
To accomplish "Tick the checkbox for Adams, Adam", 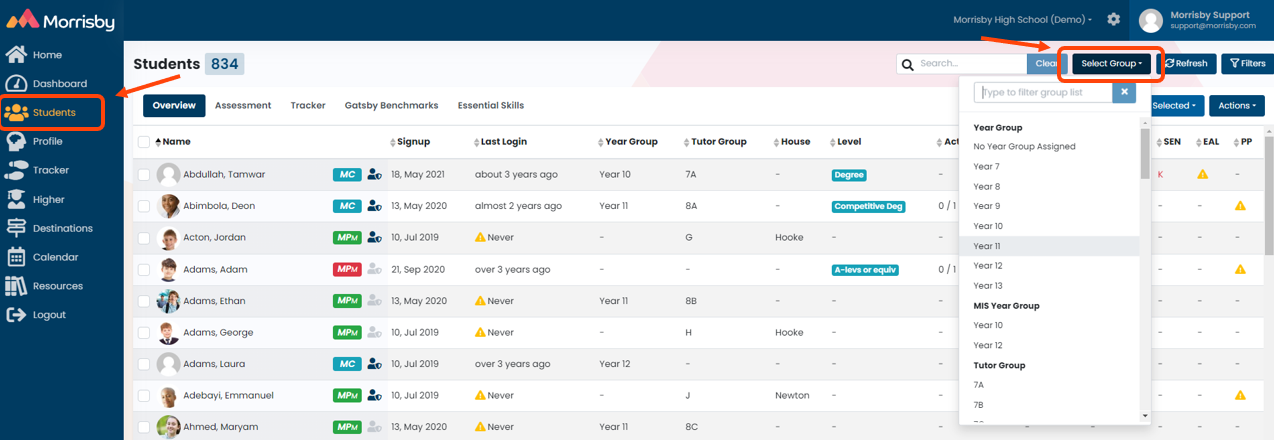I will (x=144, y=270).
